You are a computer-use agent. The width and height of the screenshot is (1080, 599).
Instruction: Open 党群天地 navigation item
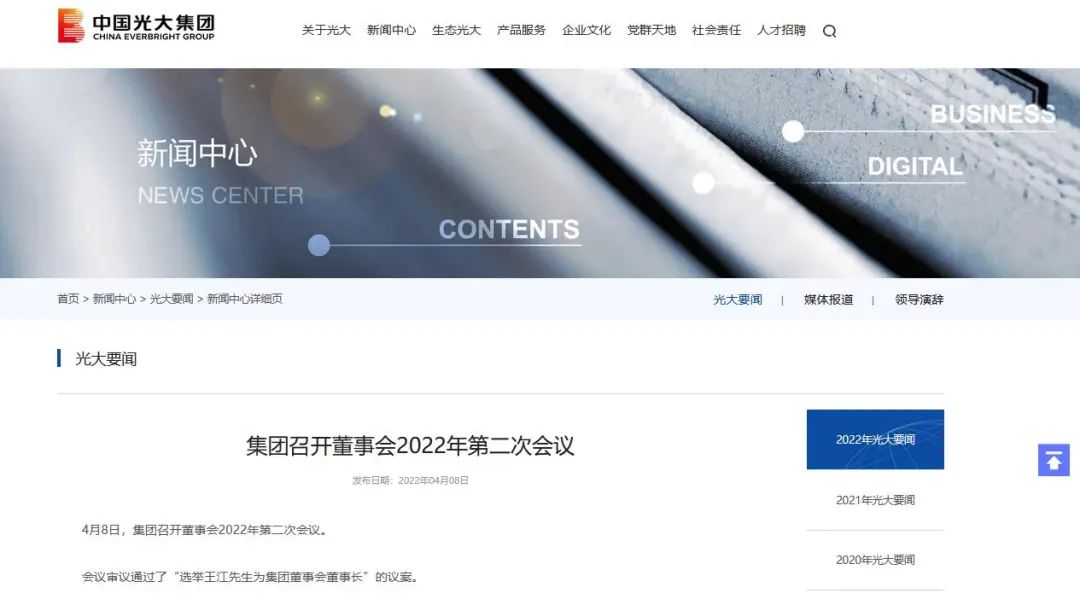point(652,30)
